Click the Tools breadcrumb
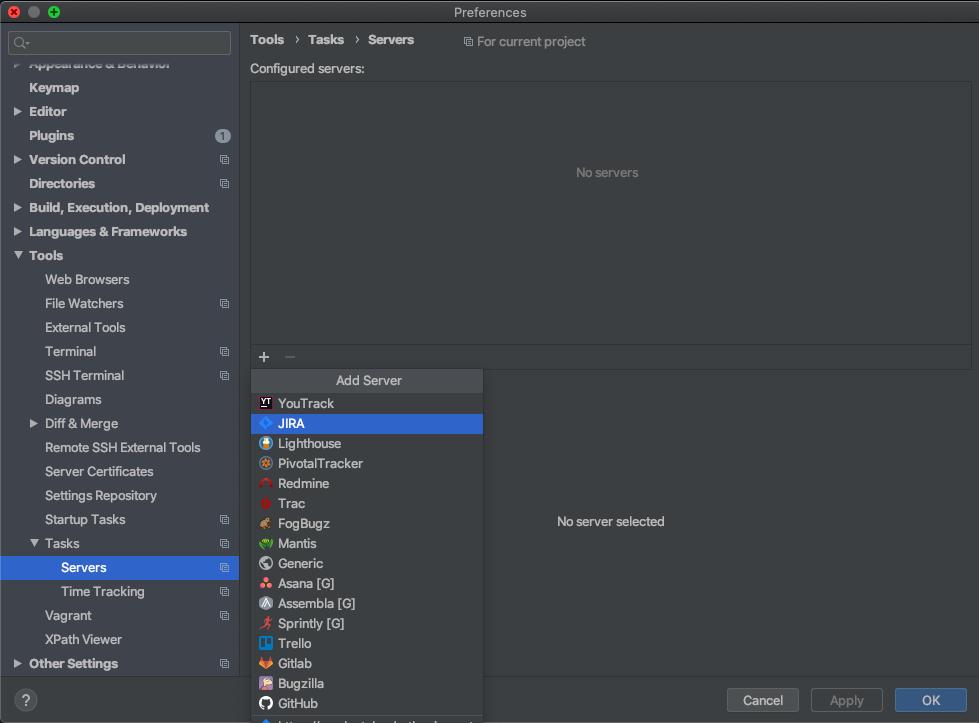979x723 pixels. [x=267, y=40]
